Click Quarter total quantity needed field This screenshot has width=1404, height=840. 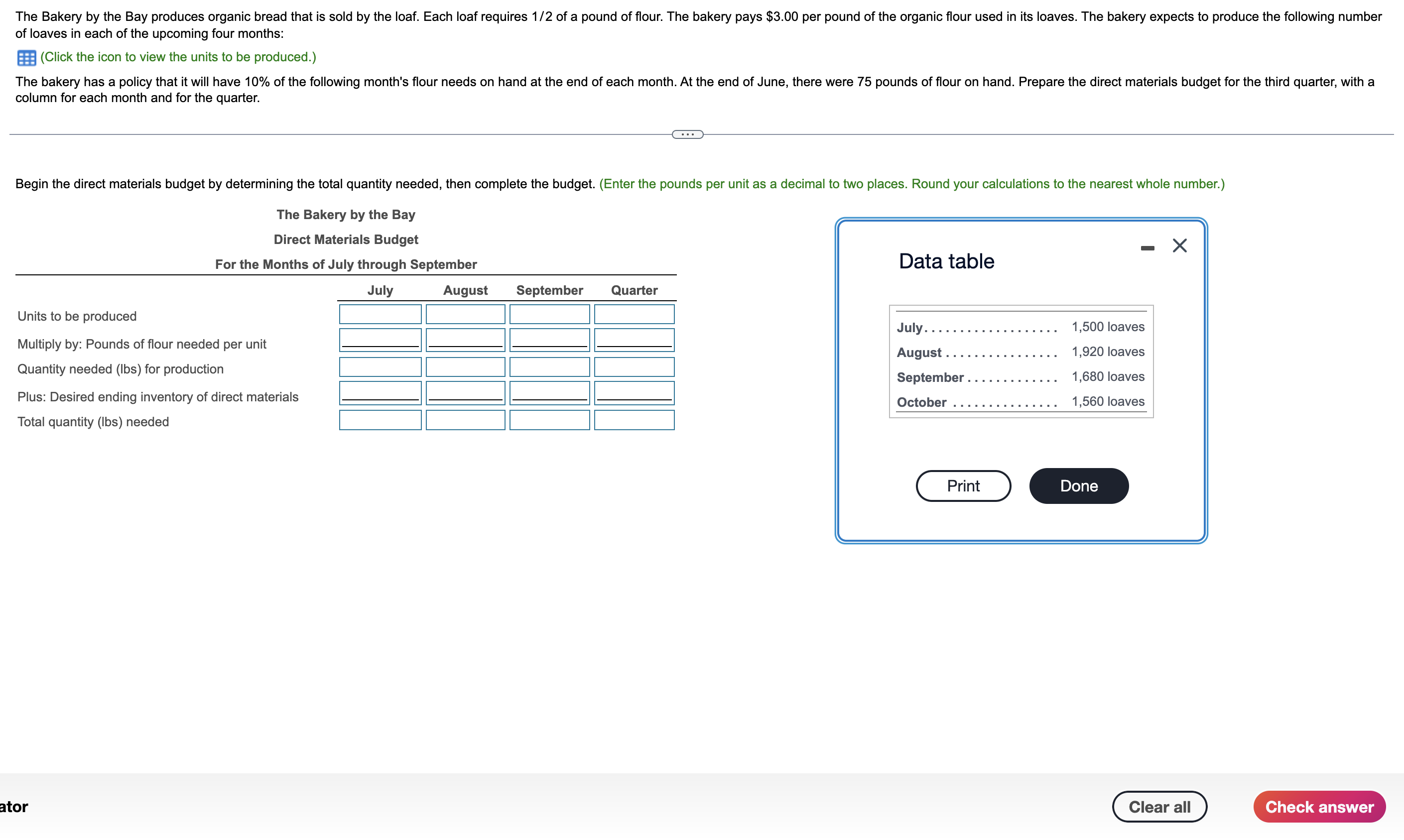[634, 420]
